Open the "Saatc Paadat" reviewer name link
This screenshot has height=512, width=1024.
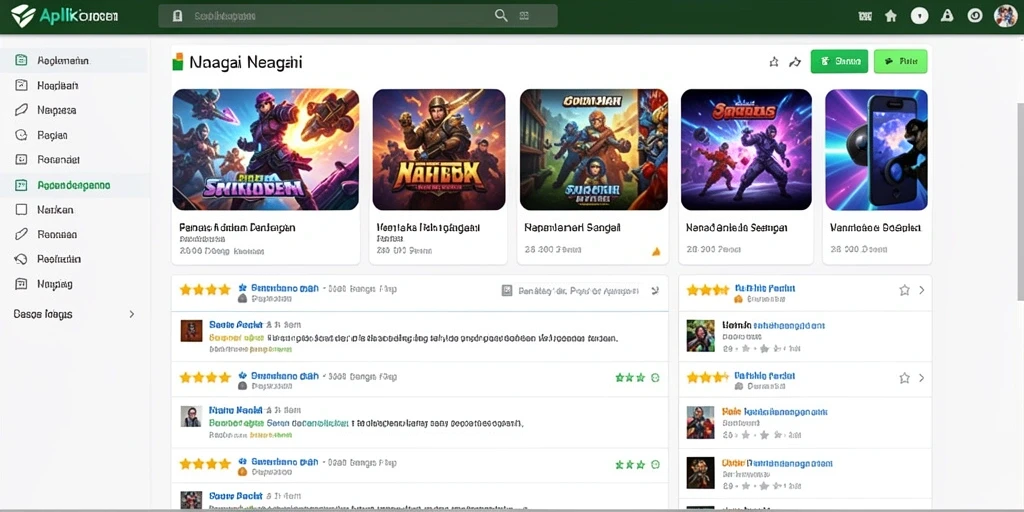pos(236,324)
